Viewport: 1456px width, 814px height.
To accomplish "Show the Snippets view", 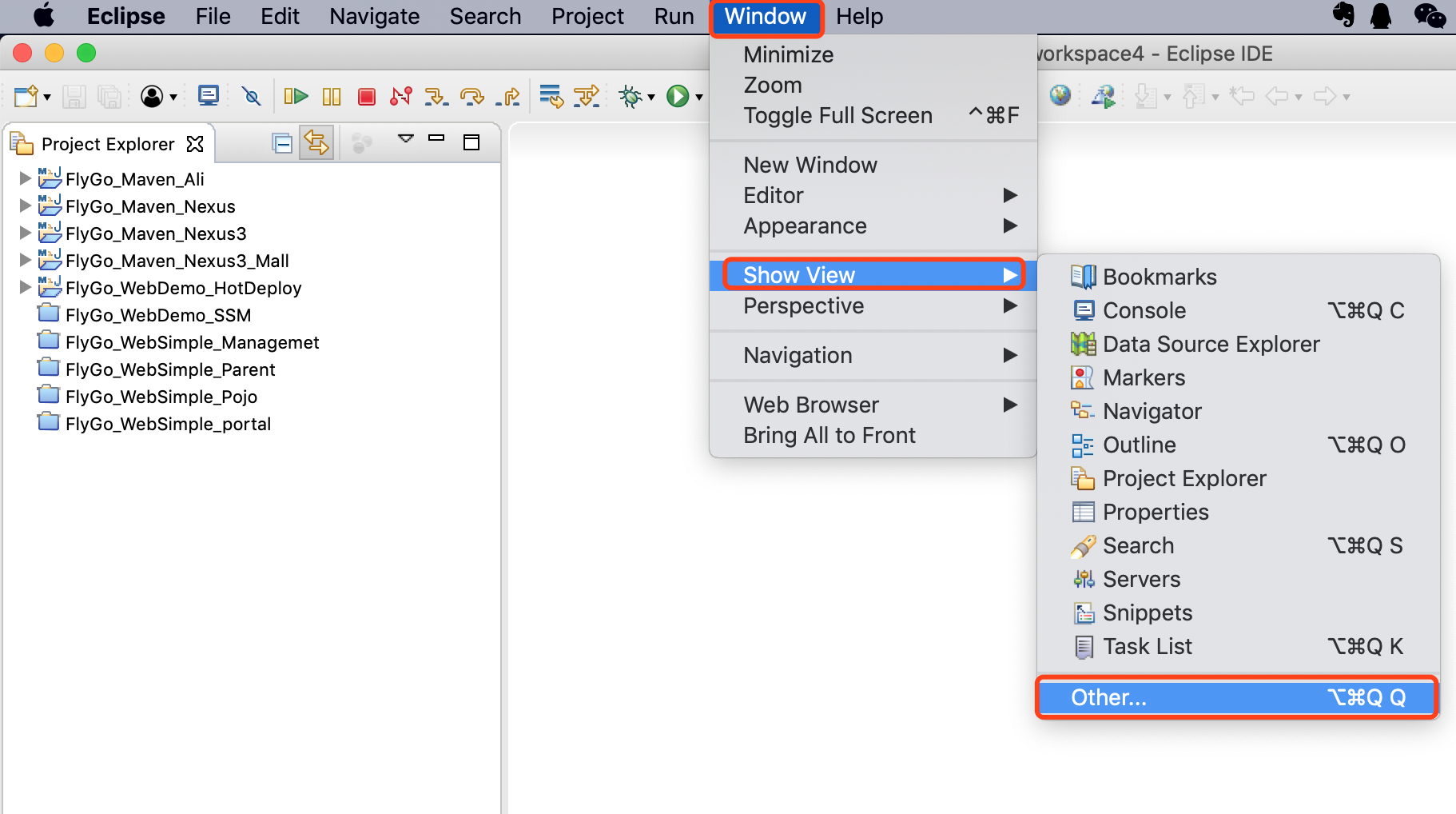I will [x=1239, y=612].
